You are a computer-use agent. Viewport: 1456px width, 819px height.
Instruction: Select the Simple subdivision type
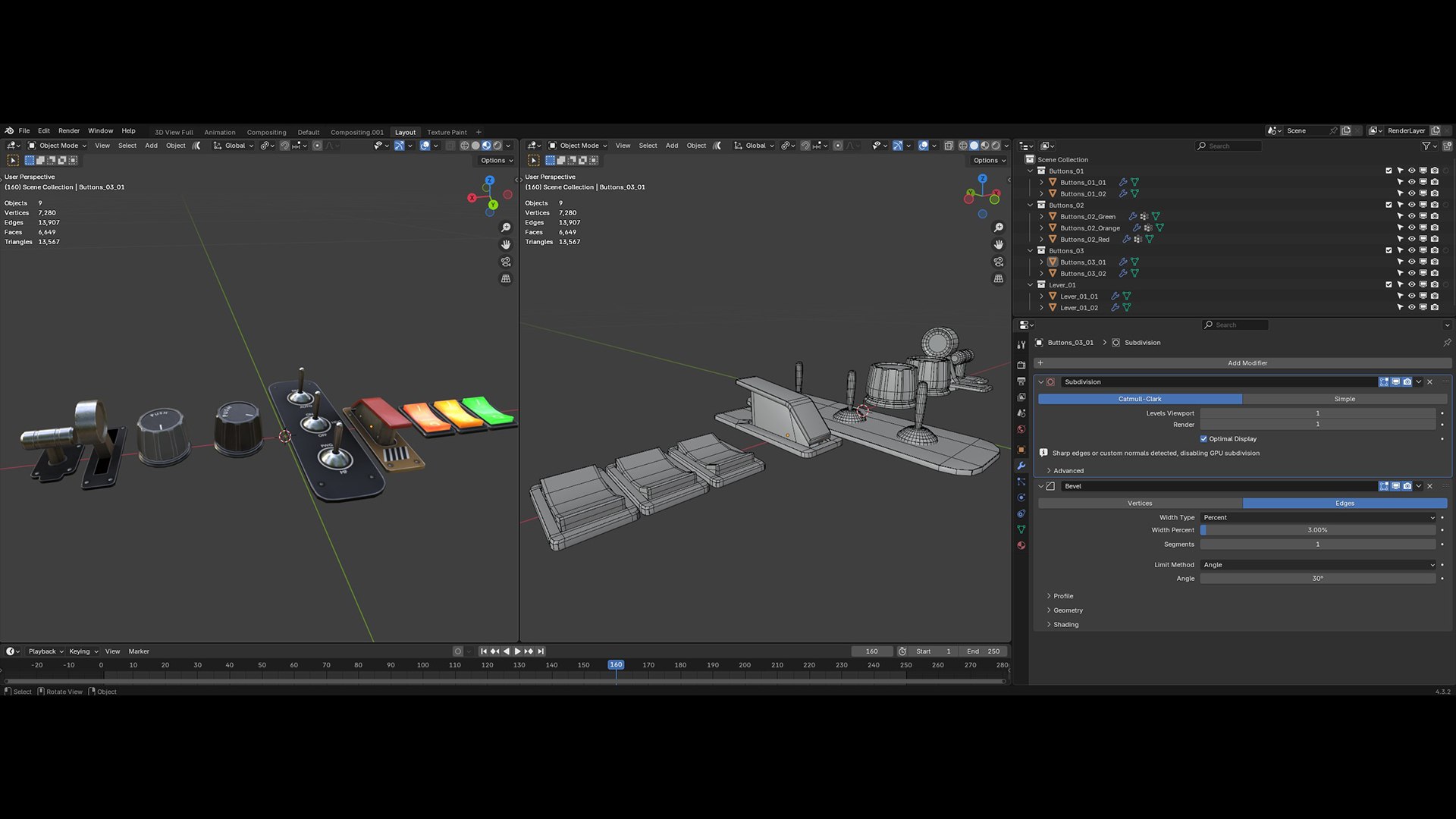[x=1344, y=399]
